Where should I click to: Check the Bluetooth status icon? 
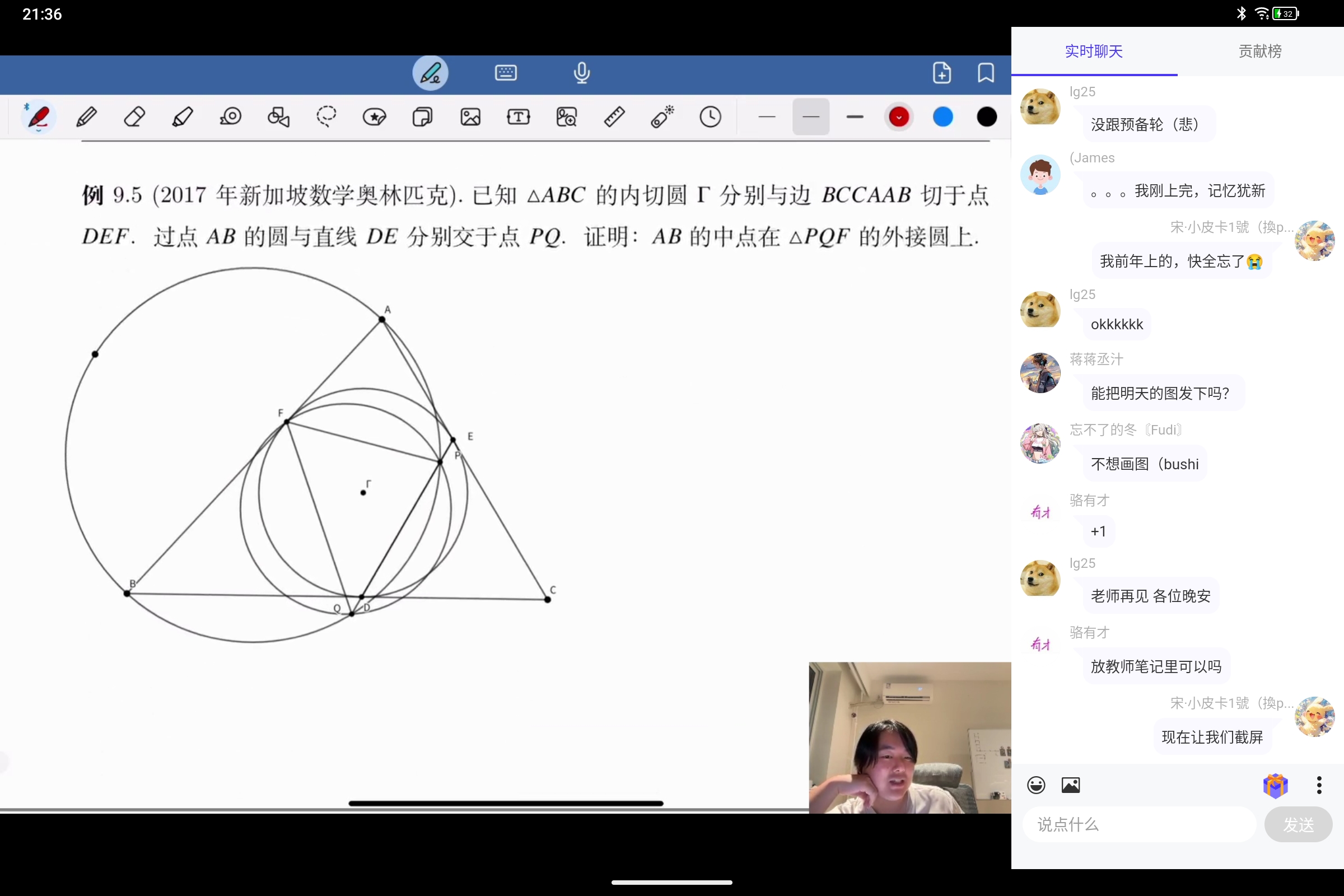pos(1241,13)
